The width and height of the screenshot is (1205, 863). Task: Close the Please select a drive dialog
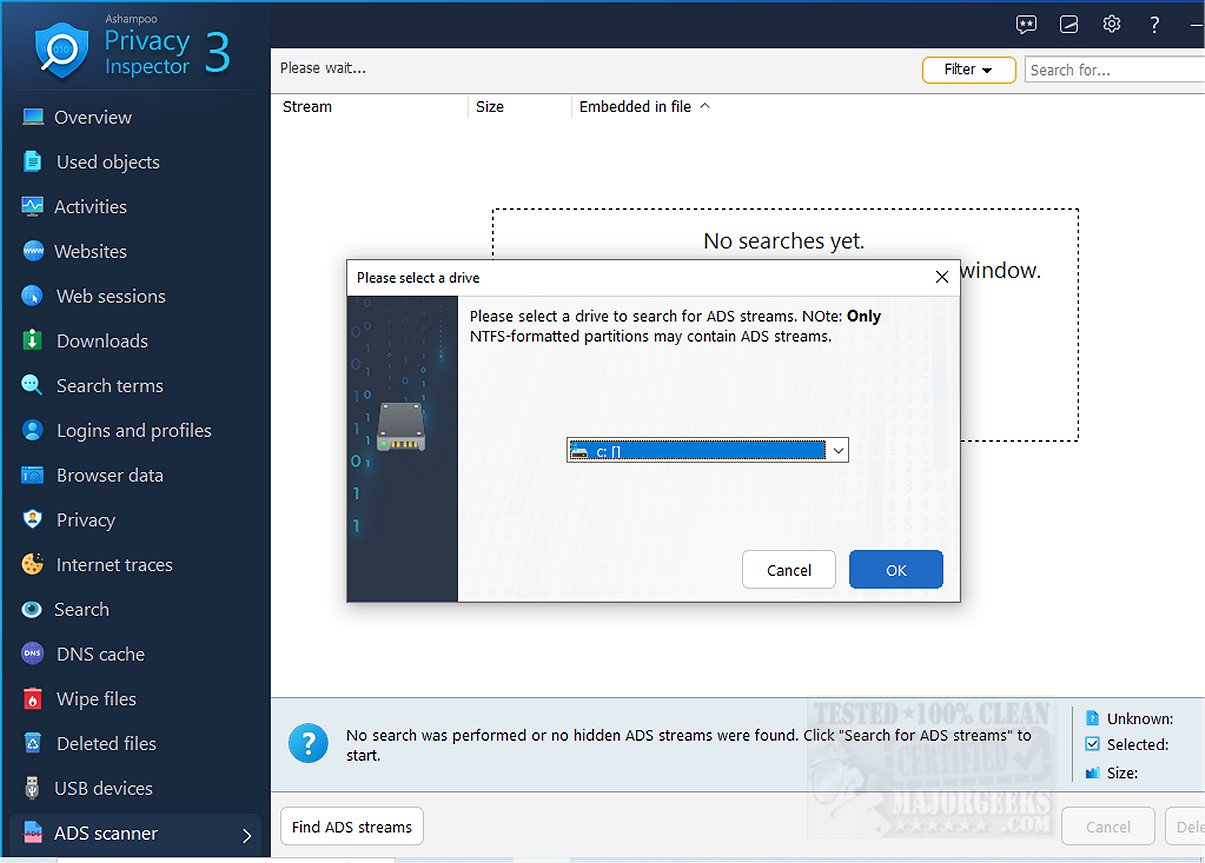tap(941, 277)
